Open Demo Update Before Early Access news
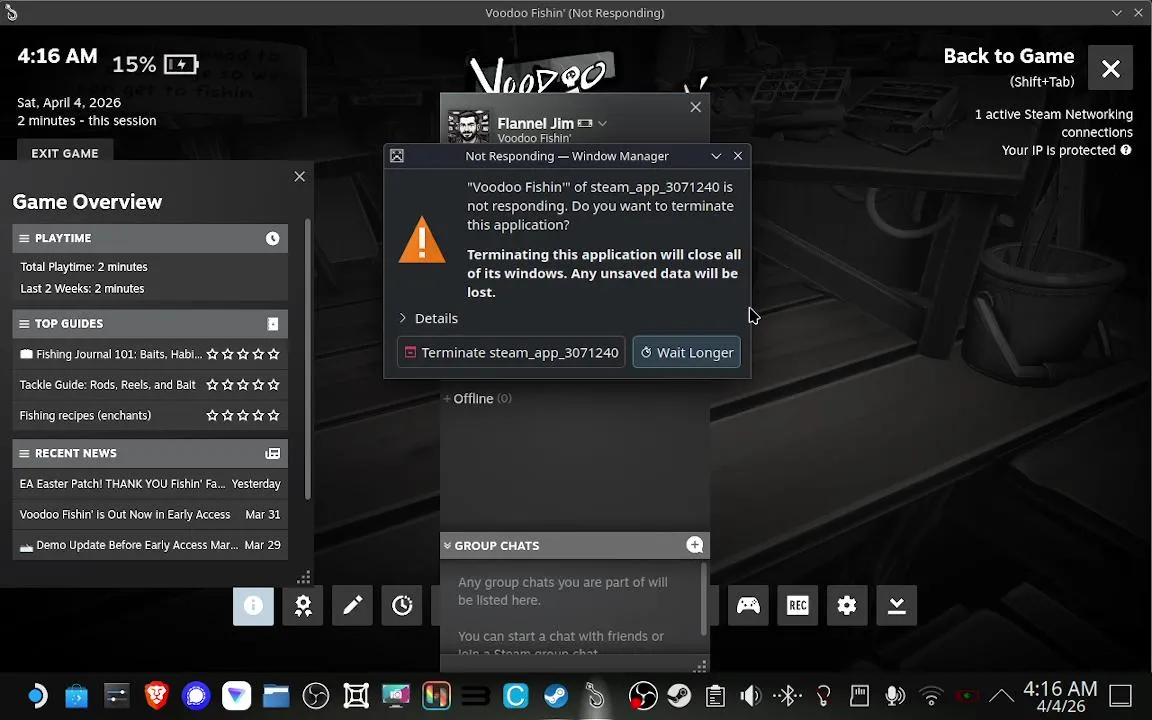Screen dimensions: 1152x720 coord(150,545)
